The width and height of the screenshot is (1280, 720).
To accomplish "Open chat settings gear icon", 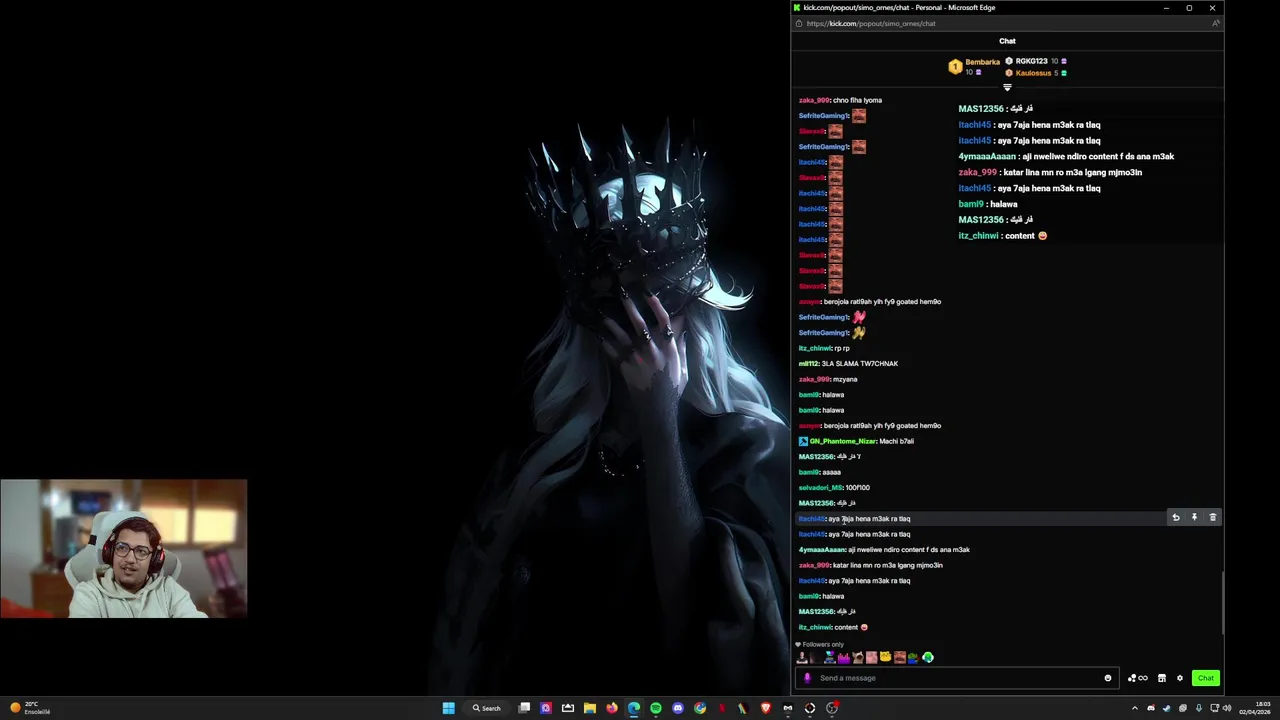I will [1180, 678].
